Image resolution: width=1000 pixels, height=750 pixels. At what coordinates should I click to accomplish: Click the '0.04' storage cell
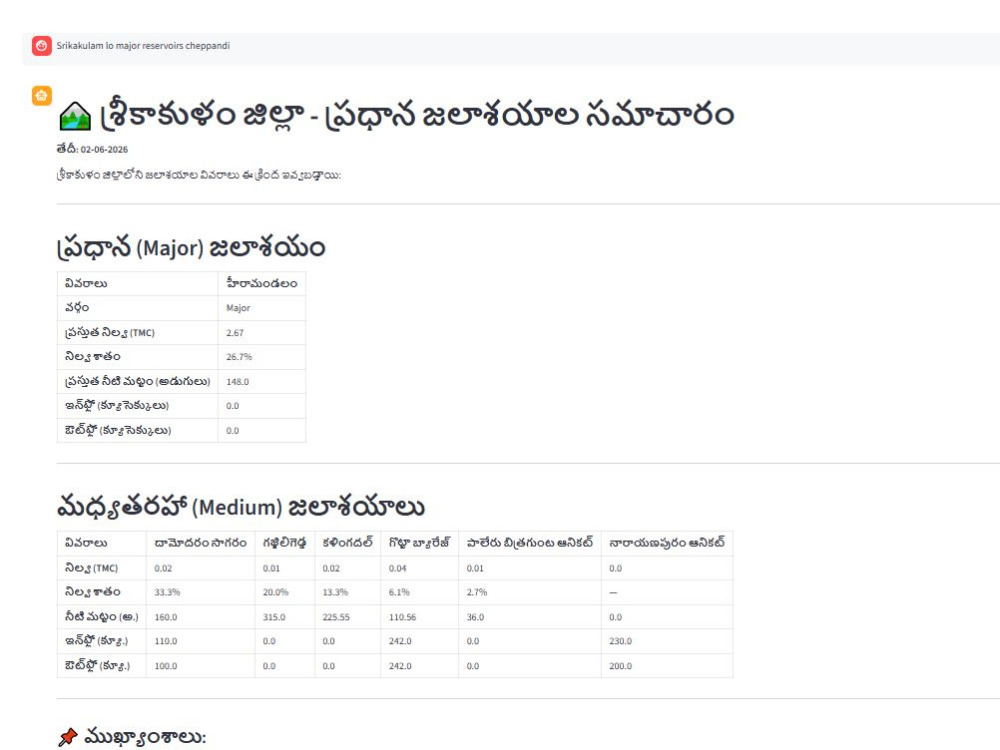coord(397,568)
